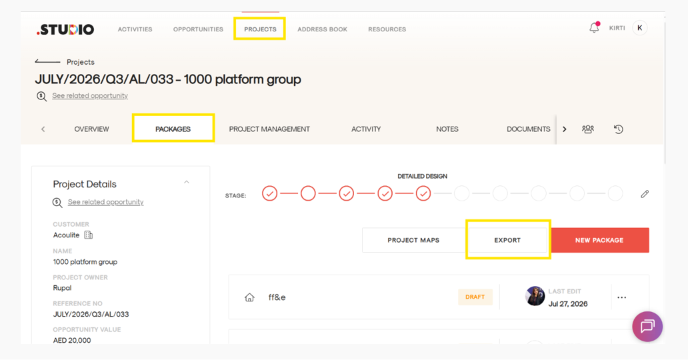Click the Project Maps button
The width and height of the screenshot is (688, 360).
(413, 240)
